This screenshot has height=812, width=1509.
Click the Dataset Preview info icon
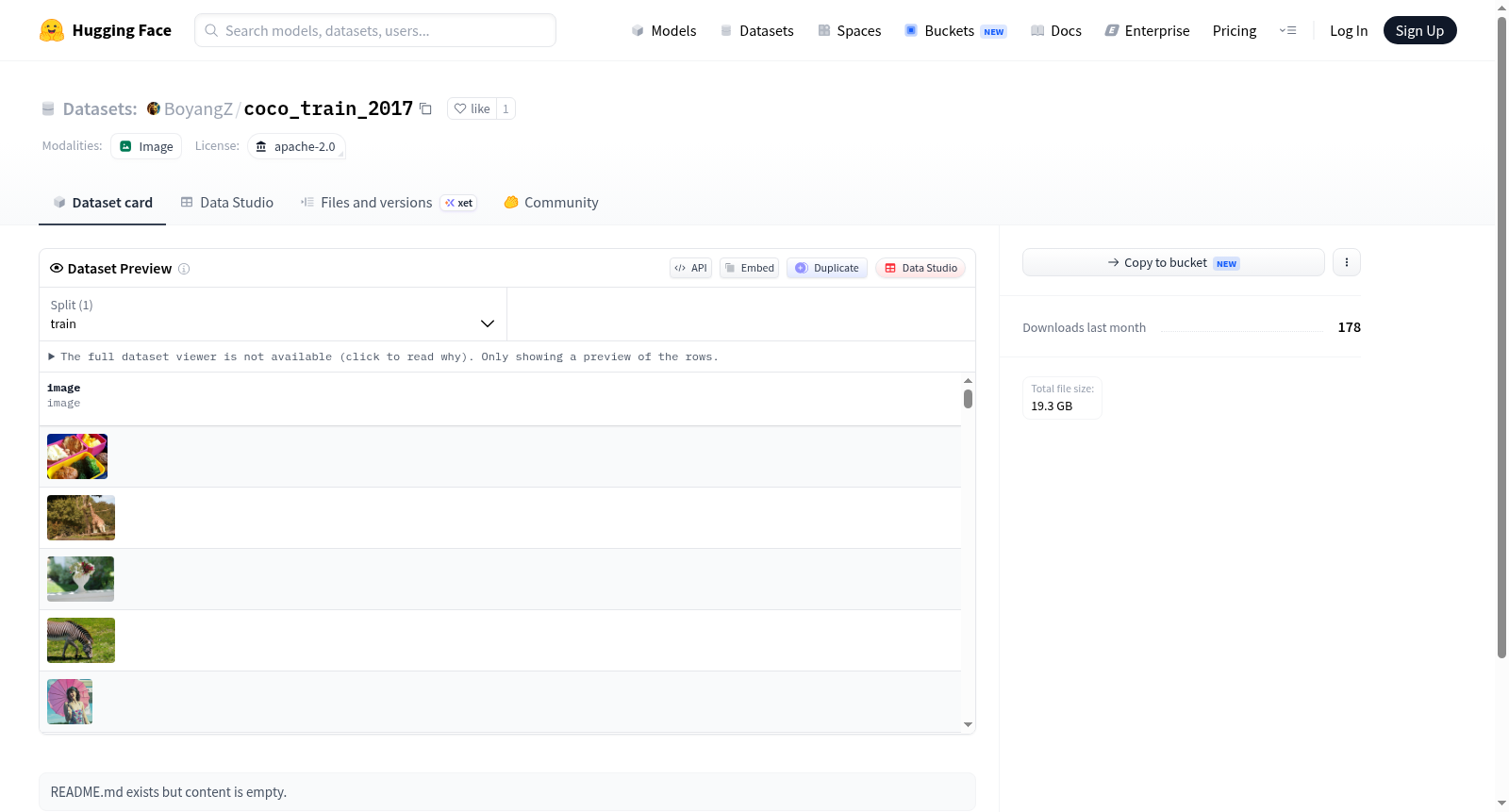184,269
